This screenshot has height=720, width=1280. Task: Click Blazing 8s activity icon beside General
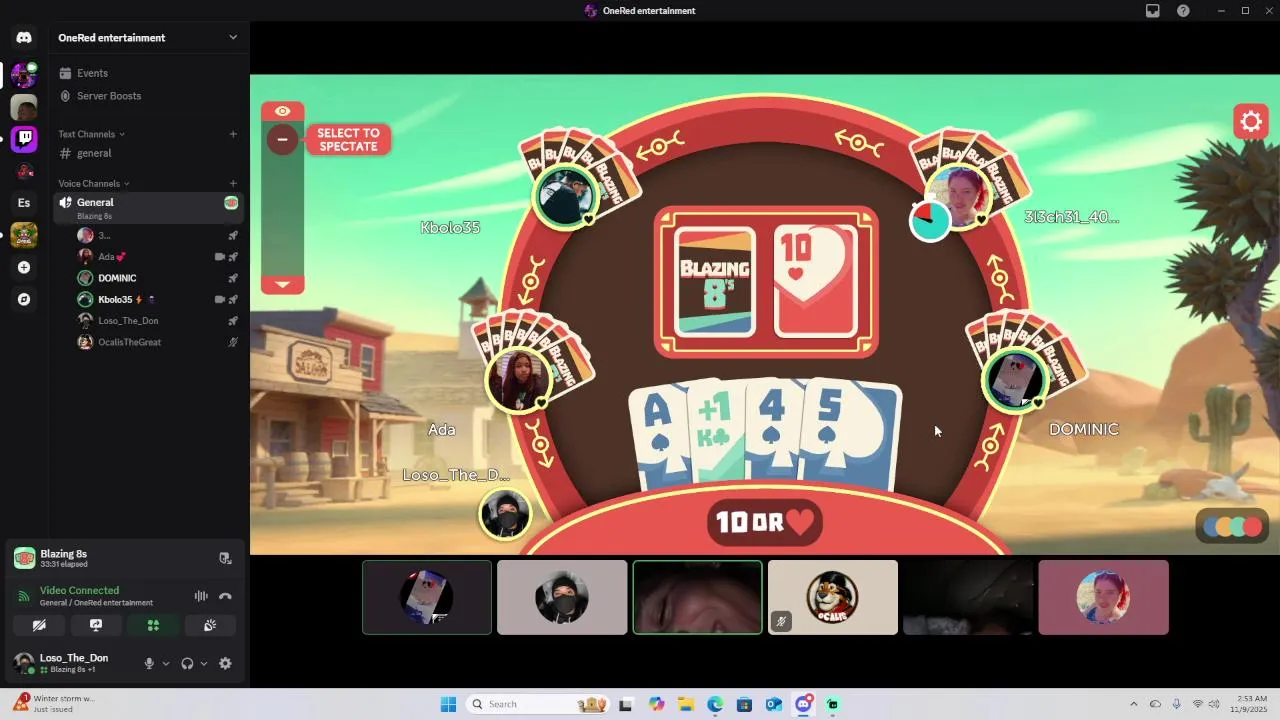tap(231, 203)
